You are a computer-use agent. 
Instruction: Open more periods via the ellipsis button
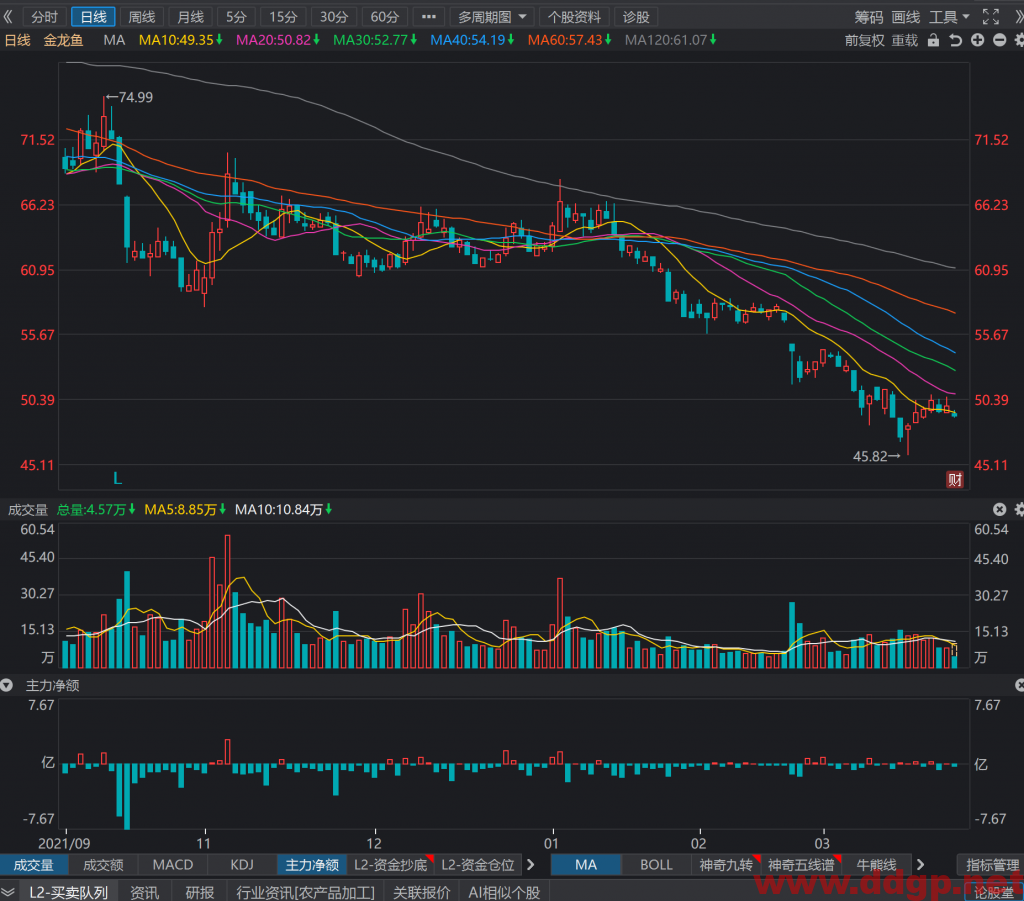point(428,17)
